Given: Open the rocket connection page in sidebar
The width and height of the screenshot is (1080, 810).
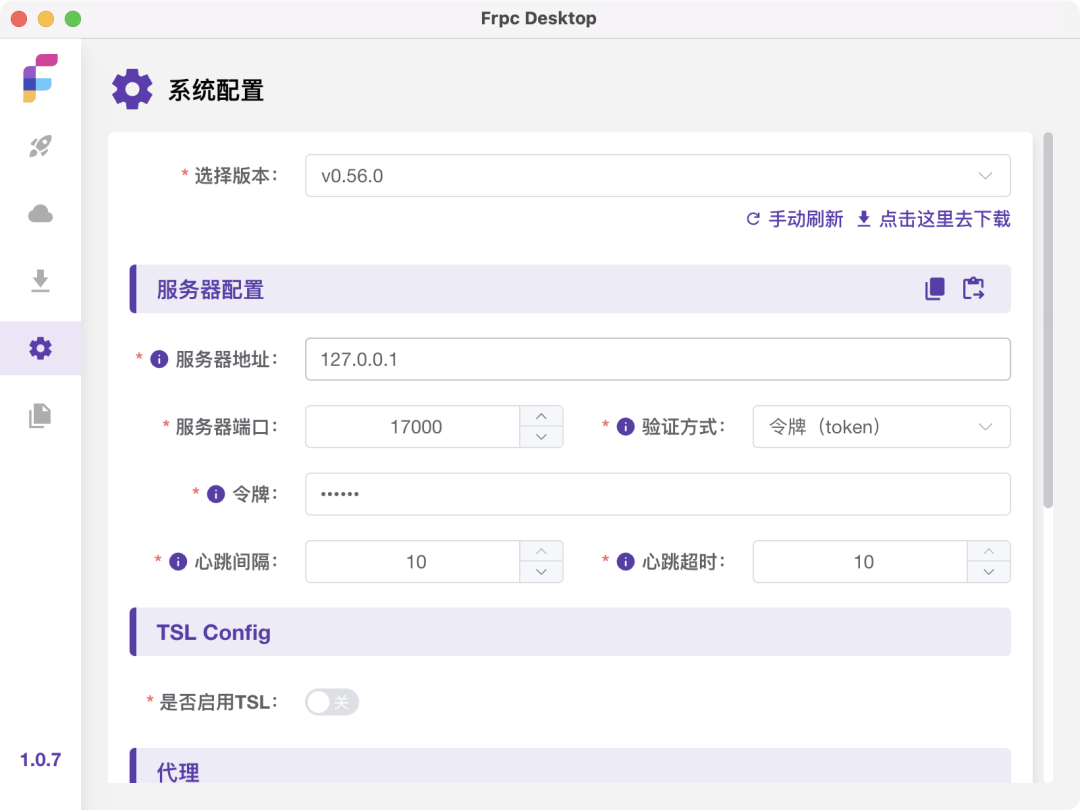Looking at the screenshot, I should point(40,147).
